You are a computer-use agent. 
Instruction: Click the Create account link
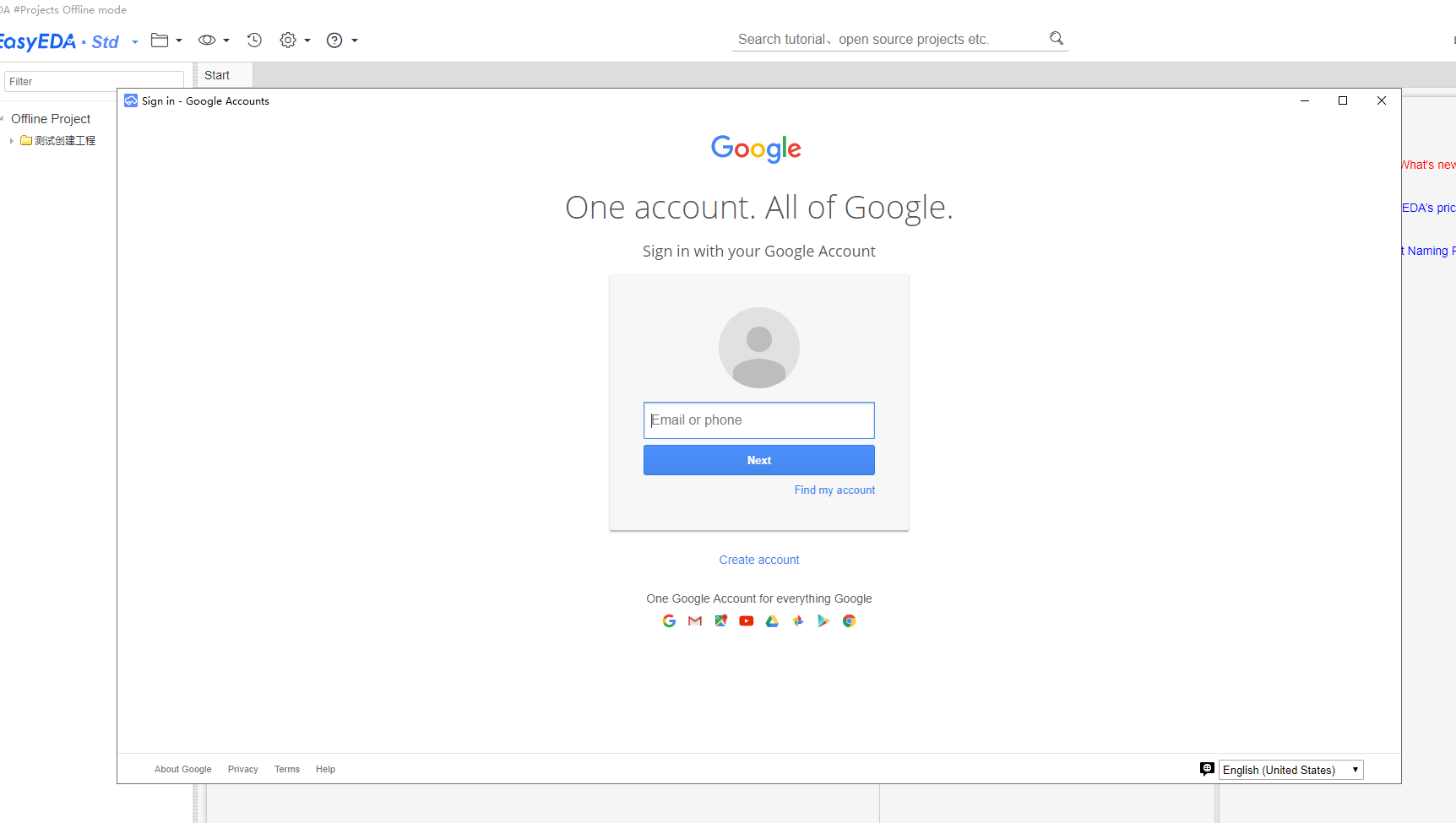758,560
